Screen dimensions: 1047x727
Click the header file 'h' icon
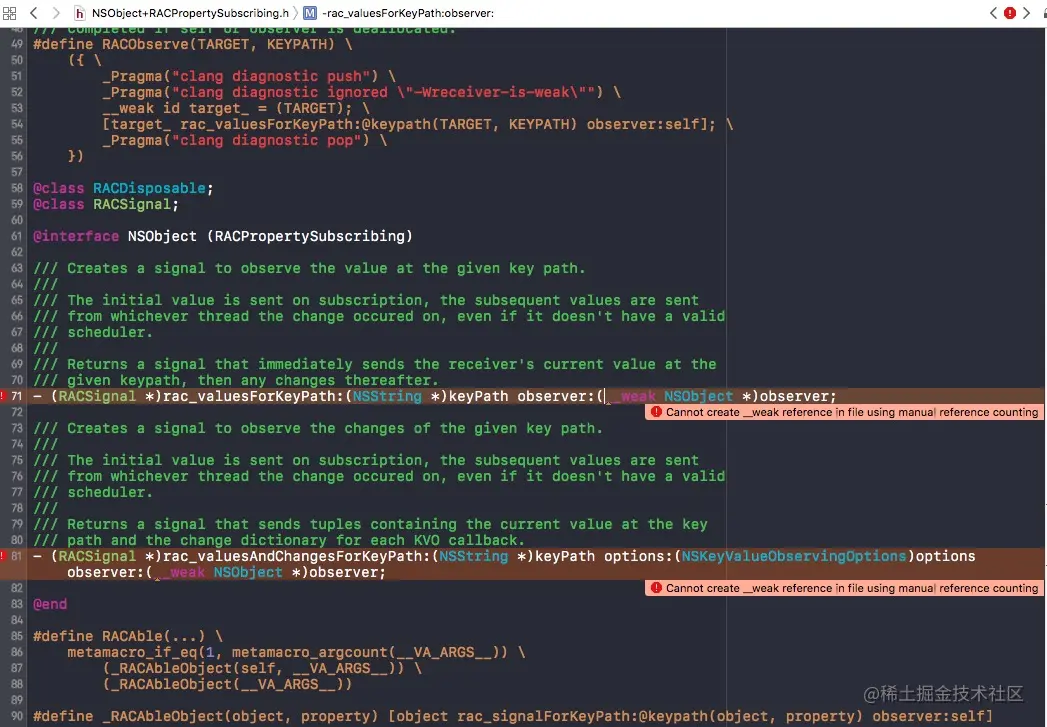point(79,13)
